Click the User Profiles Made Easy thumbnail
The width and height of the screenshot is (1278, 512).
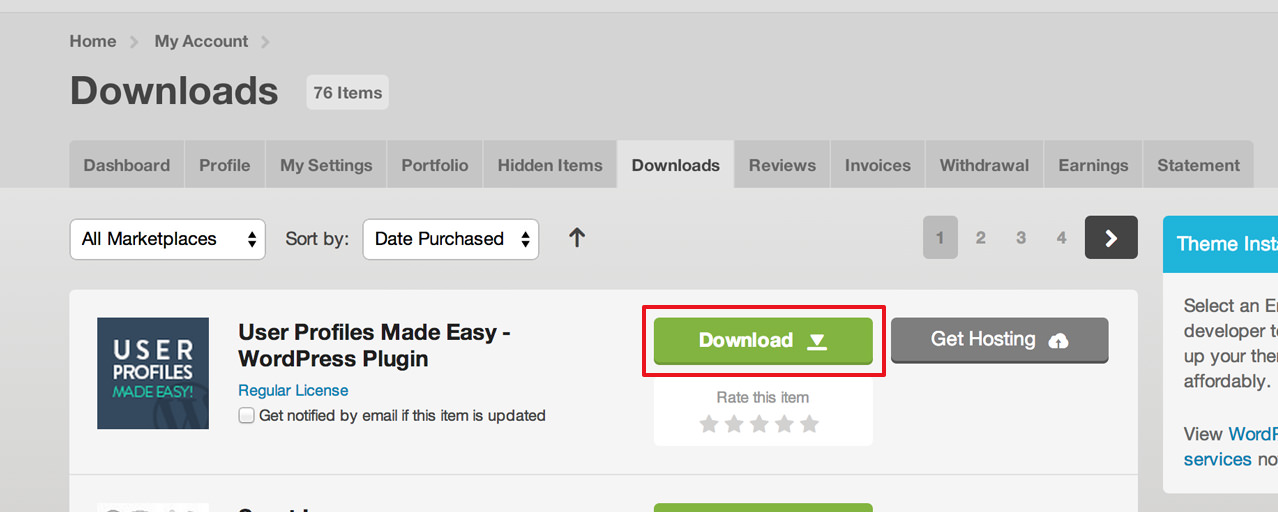coord(153,373)
